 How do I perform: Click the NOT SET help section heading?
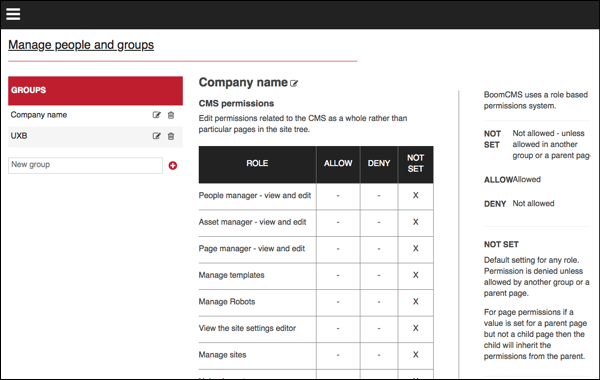pyautogui.click(x=501, y=244)
